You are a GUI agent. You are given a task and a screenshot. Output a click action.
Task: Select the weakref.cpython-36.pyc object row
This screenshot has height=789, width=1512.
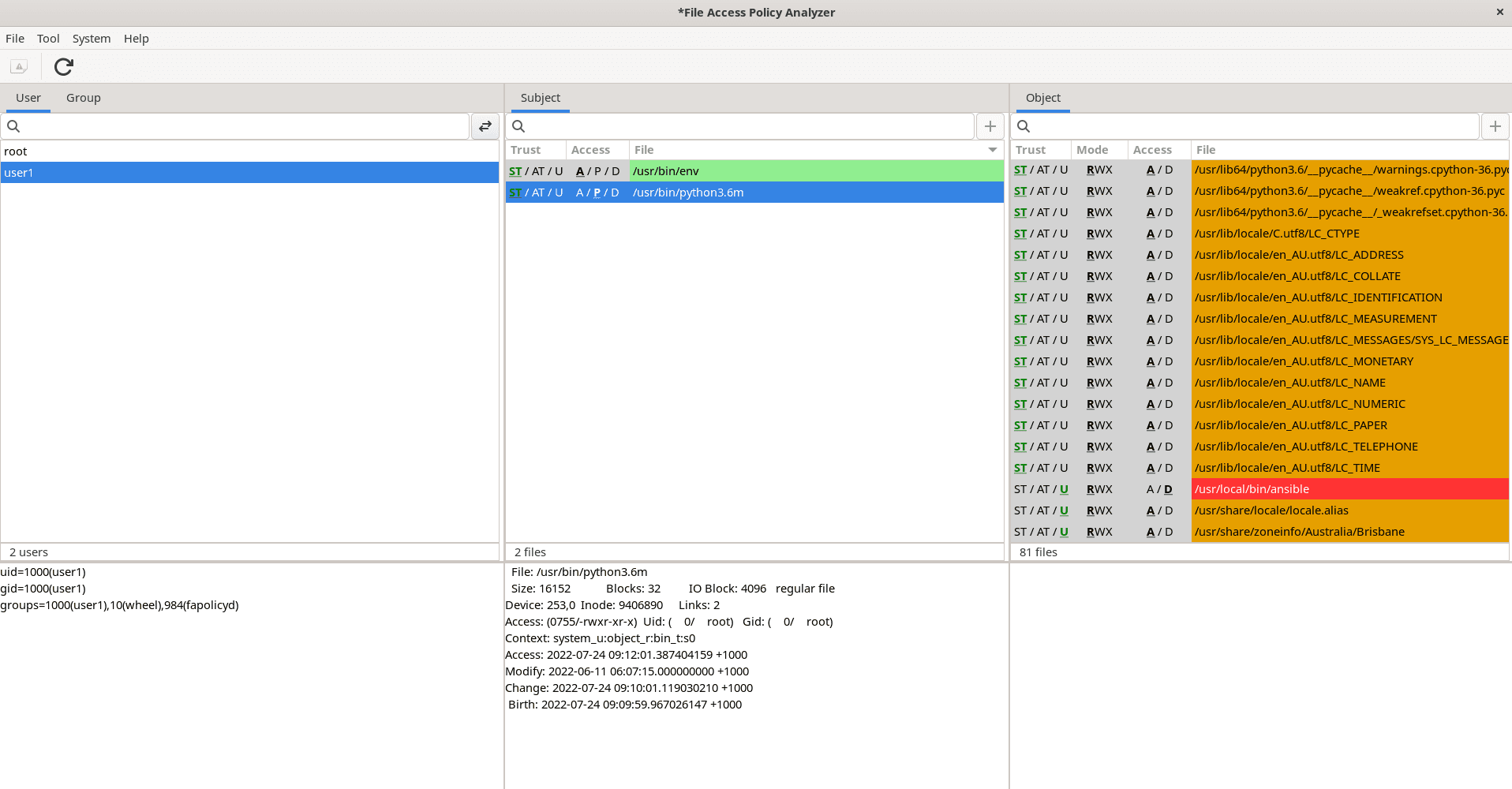1259,191
